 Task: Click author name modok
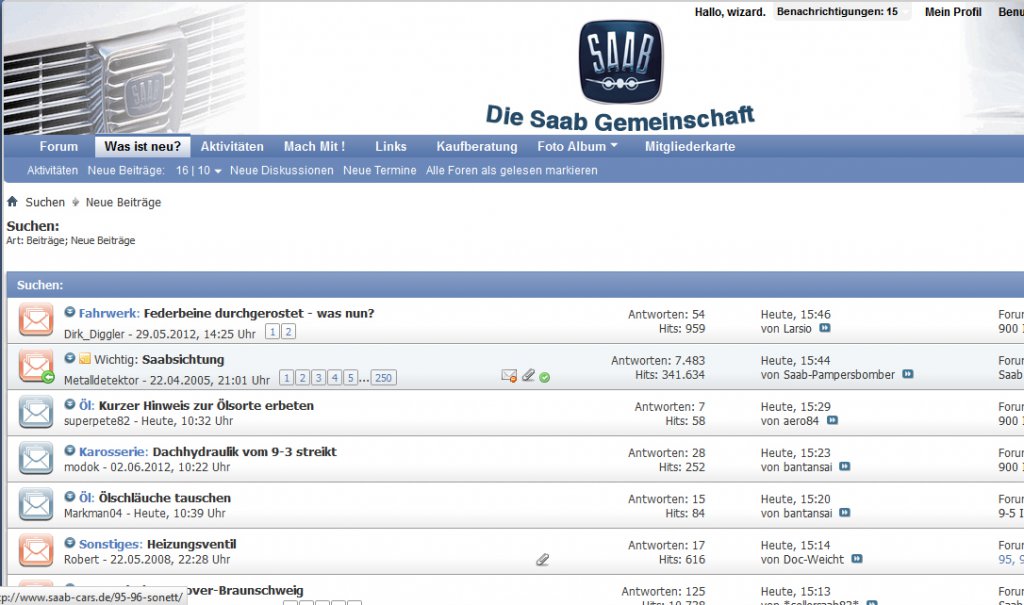(82, 466)
